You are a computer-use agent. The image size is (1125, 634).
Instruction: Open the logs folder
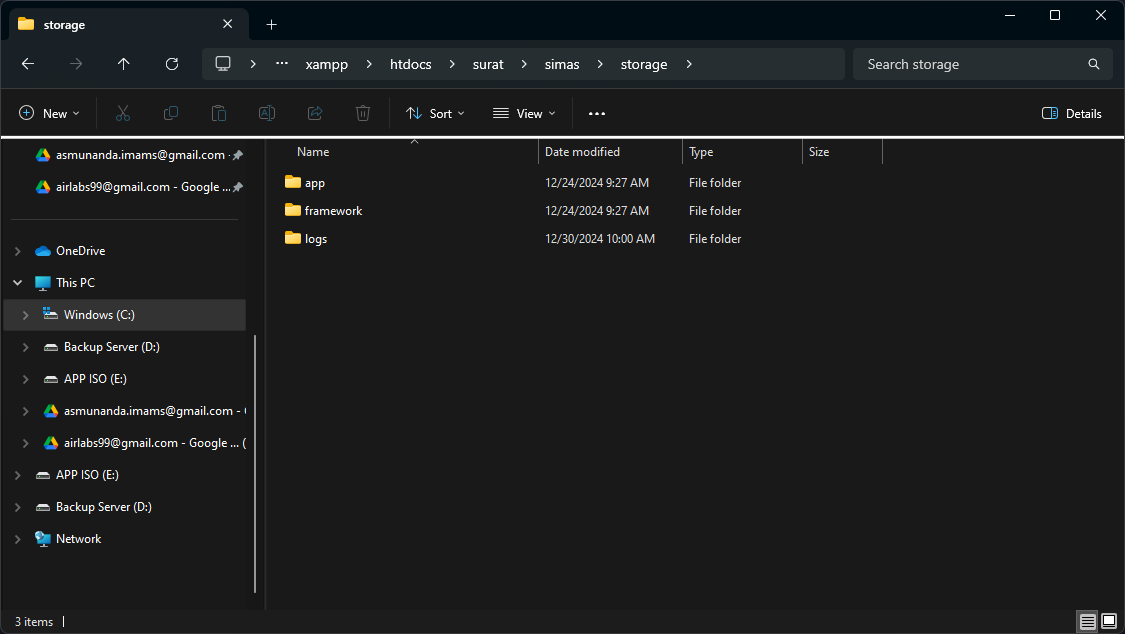tap(315, 239)
